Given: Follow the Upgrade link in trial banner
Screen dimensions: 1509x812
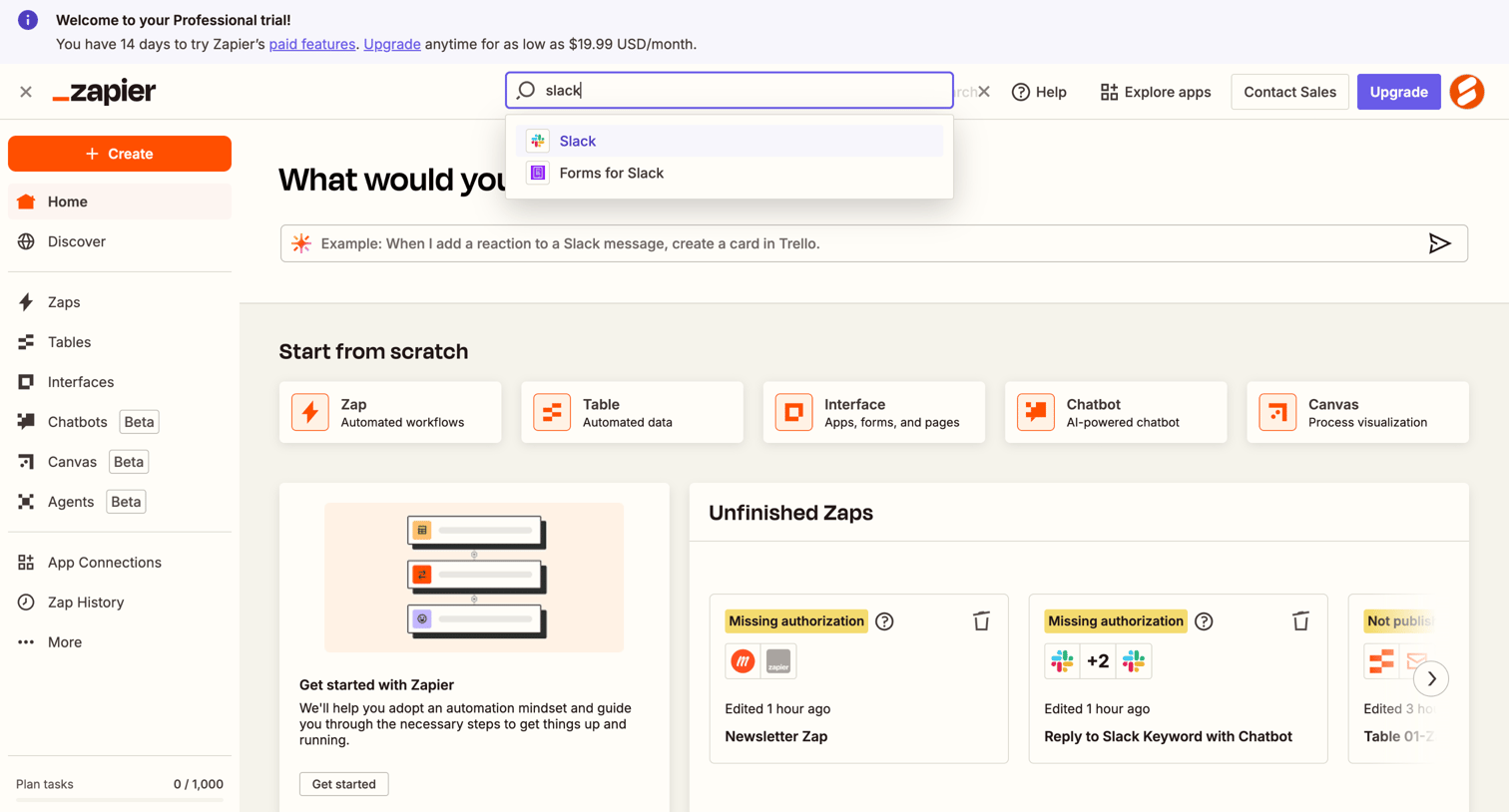Looking at the screenshot, I should tap(391, 44).
